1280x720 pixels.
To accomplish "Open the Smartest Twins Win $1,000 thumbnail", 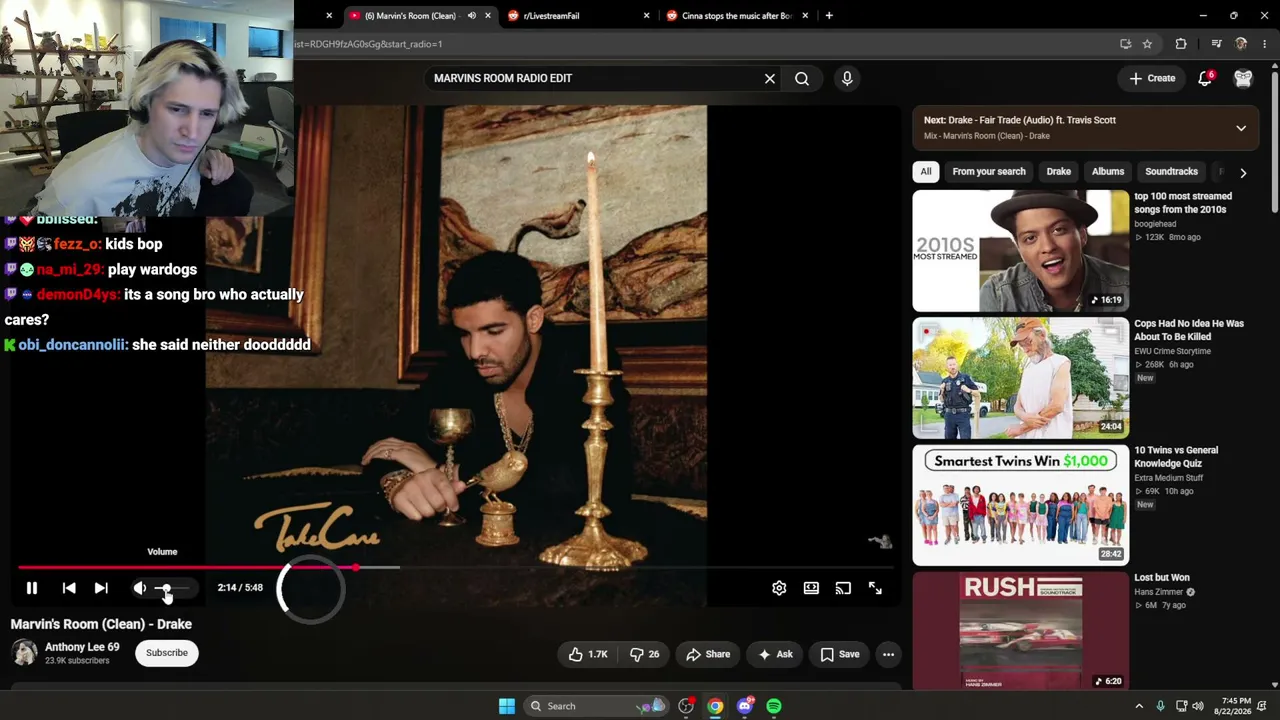I will 1021,505.
